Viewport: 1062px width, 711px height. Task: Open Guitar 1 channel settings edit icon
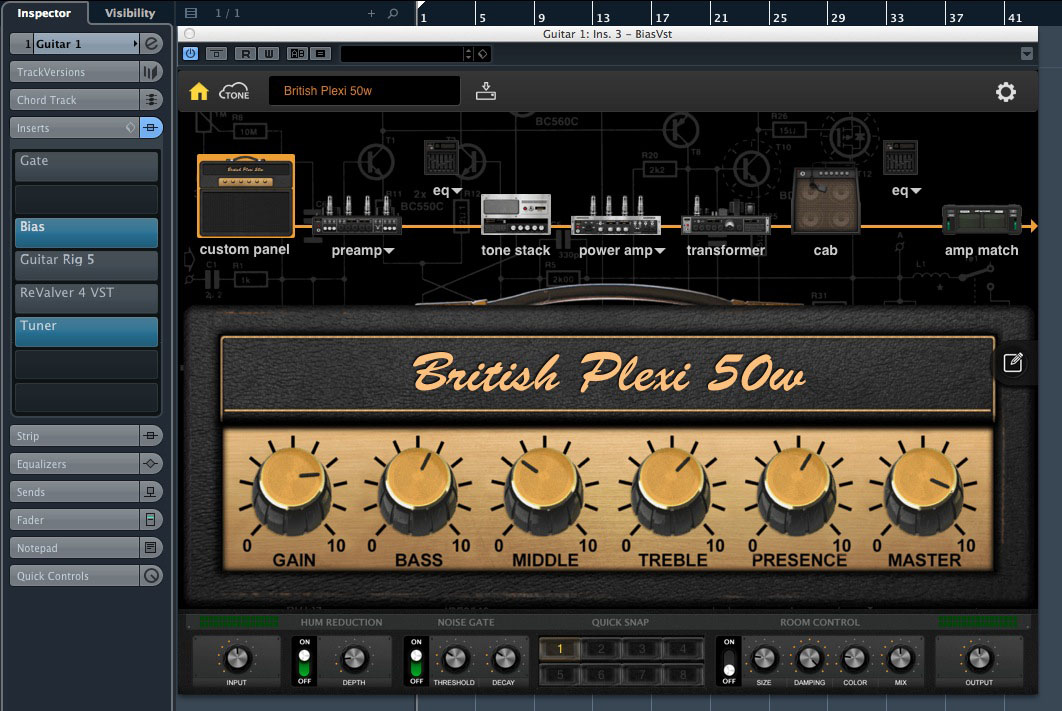[x=152, y=44]
